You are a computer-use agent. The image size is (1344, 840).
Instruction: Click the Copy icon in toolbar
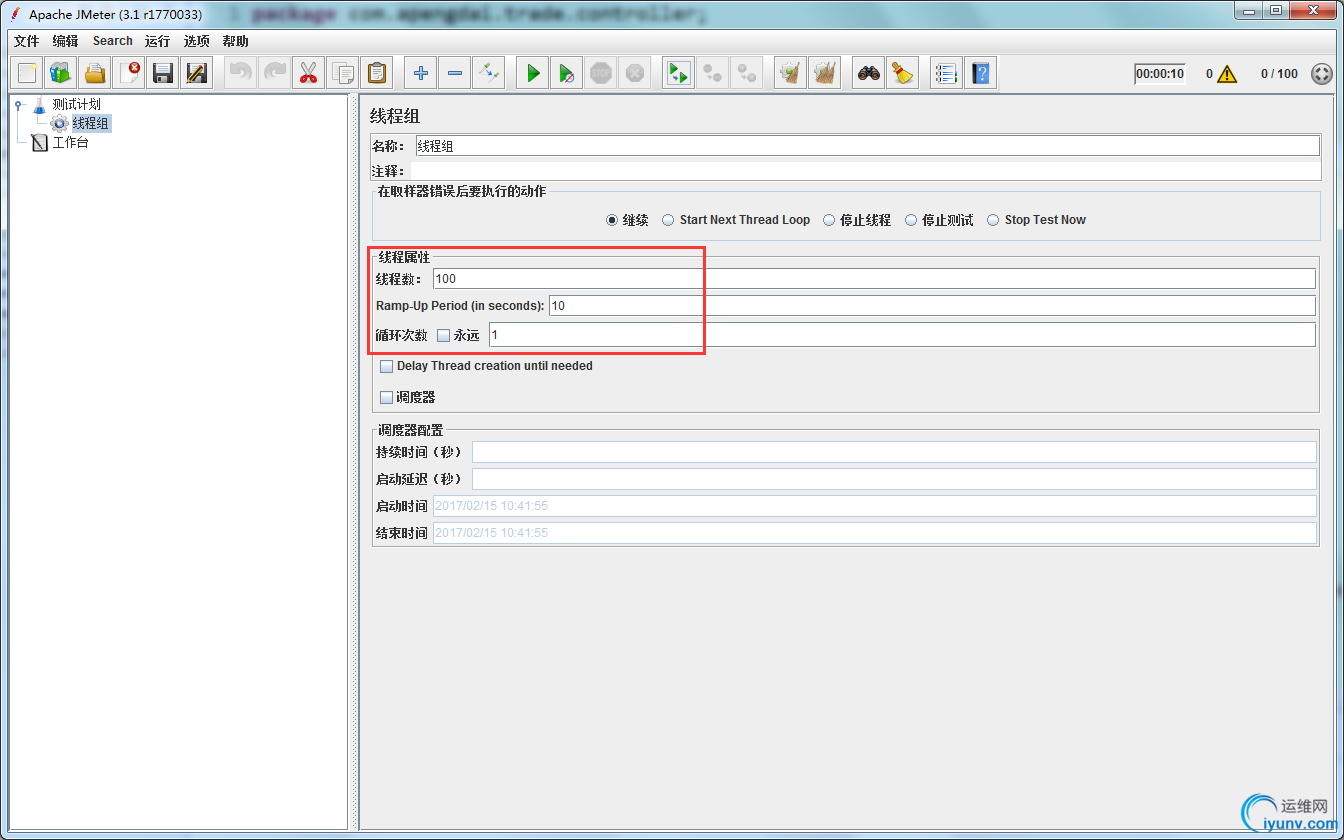click(343, 73)
